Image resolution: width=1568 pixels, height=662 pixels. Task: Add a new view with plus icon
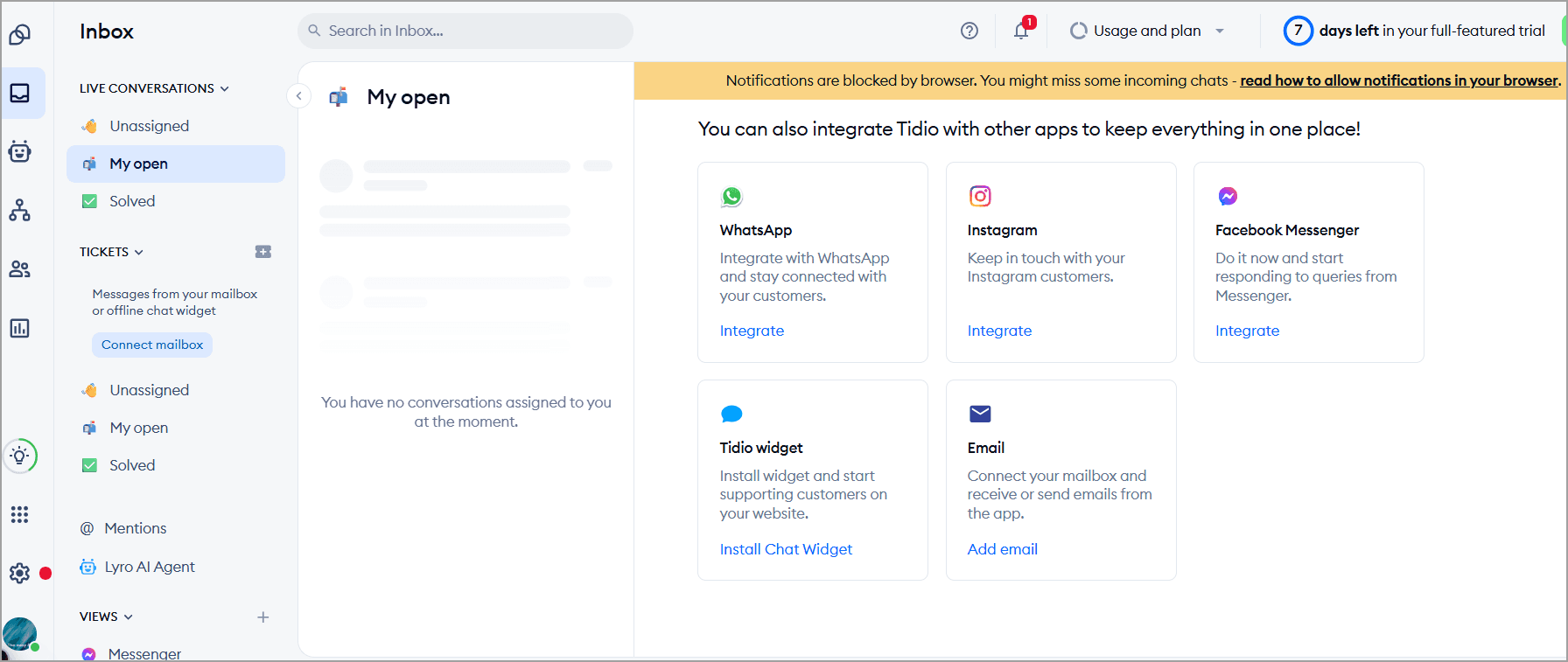tap(262, 617)
